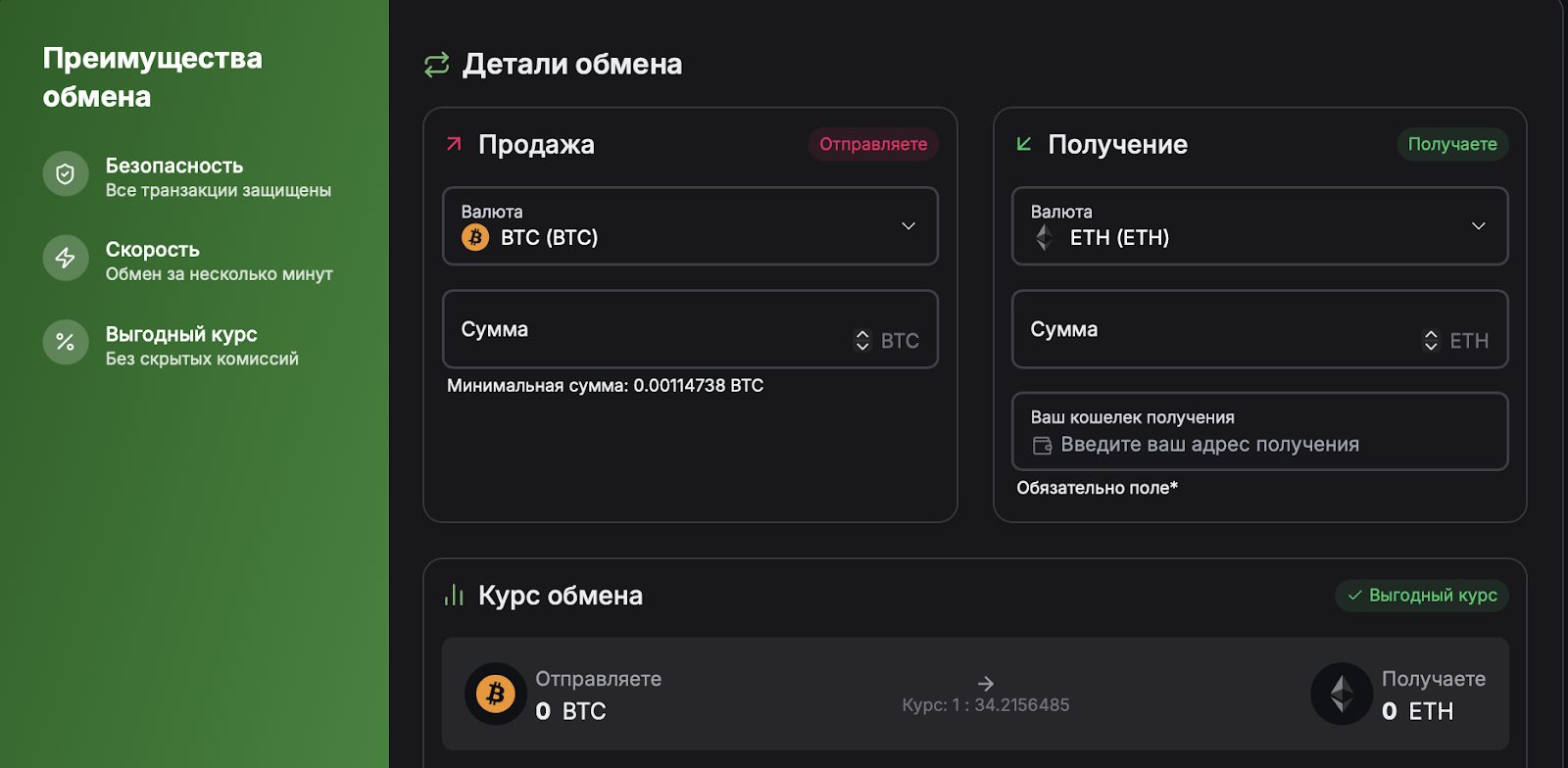Image resolution: width=1568 pixels, height=768 pixels.
Task: Click the lightning bolt icon beside Скорость
Action: point(66,259)
